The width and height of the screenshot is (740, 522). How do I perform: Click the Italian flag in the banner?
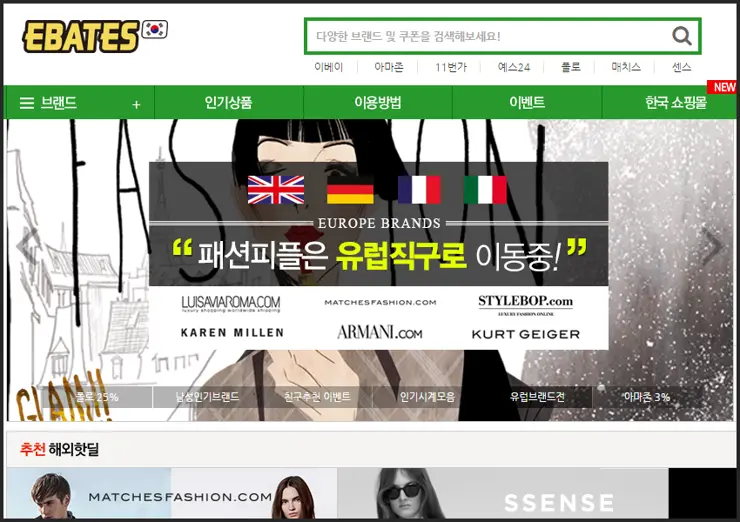[x=486, y=190]
